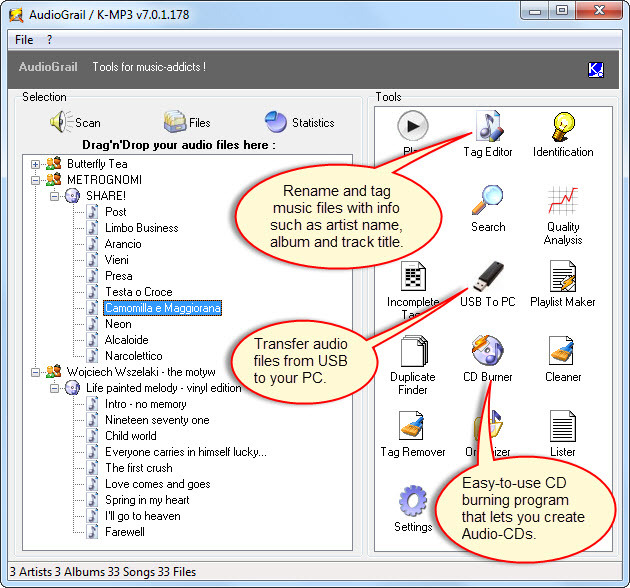Open the Tag Editor tool

tap(488, 130)
